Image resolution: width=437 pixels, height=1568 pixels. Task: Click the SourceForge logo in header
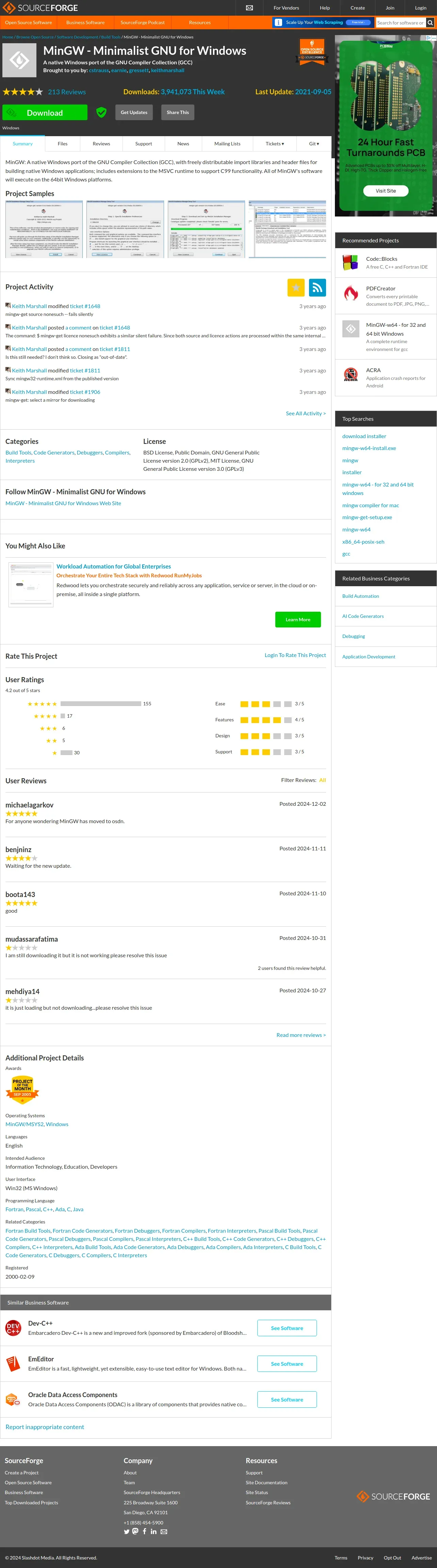click(x=40, y=8)
